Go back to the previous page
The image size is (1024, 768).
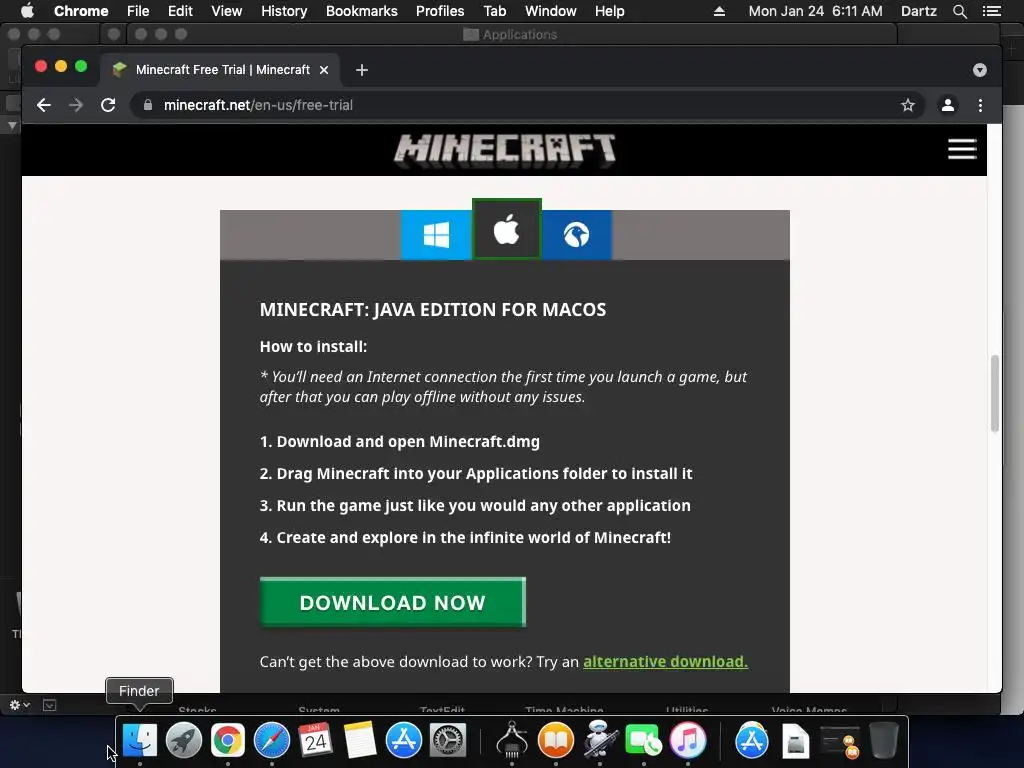(x=44, y=105)
